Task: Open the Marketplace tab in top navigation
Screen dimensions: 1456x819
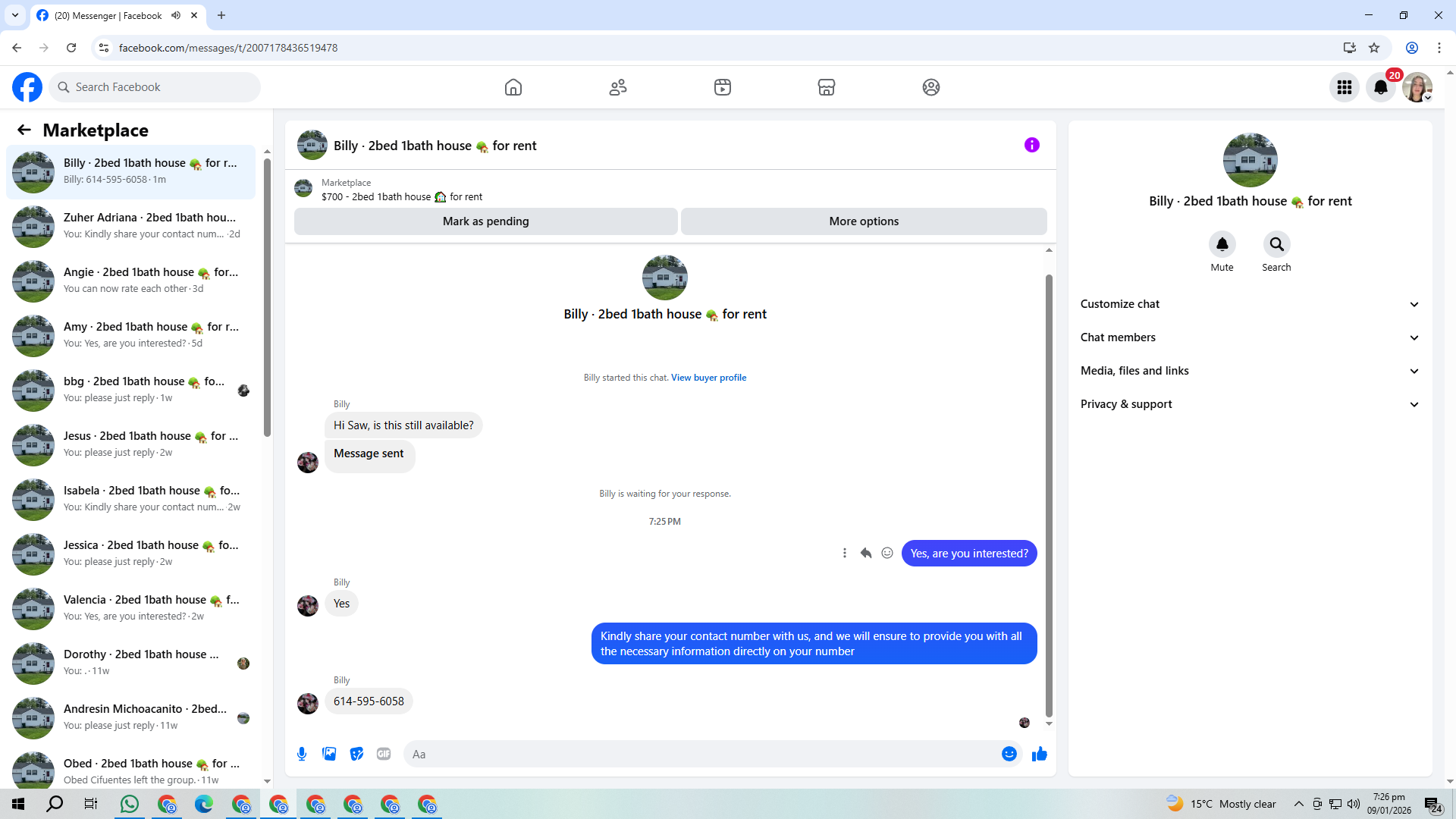Action: pyautogui.click(x=826, y=87)
